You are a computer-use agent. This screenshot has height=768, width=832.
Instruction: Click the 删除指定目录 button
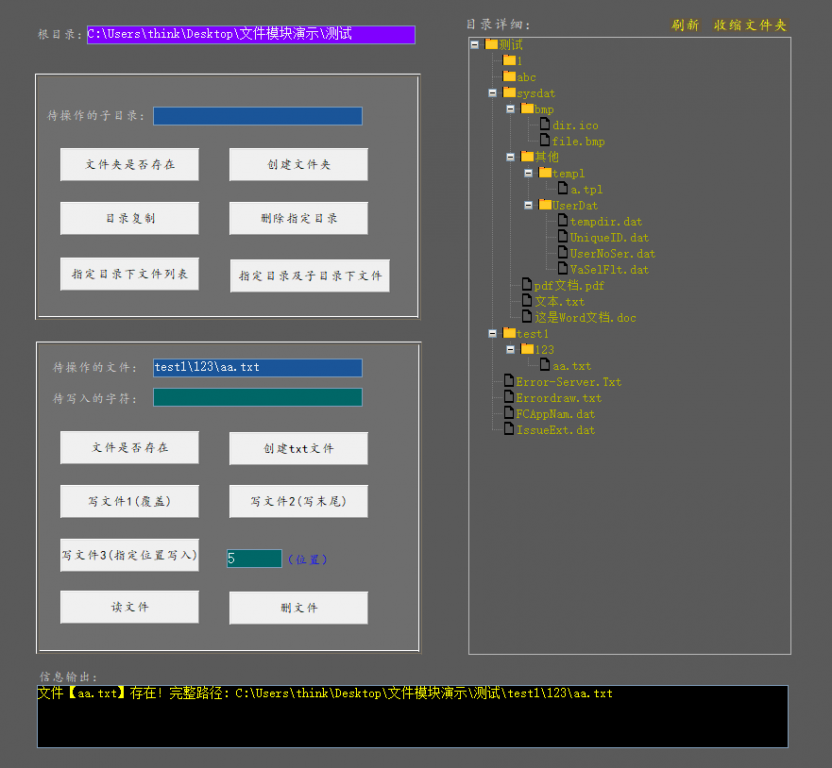pyautogui.click(x=298, y=218)
